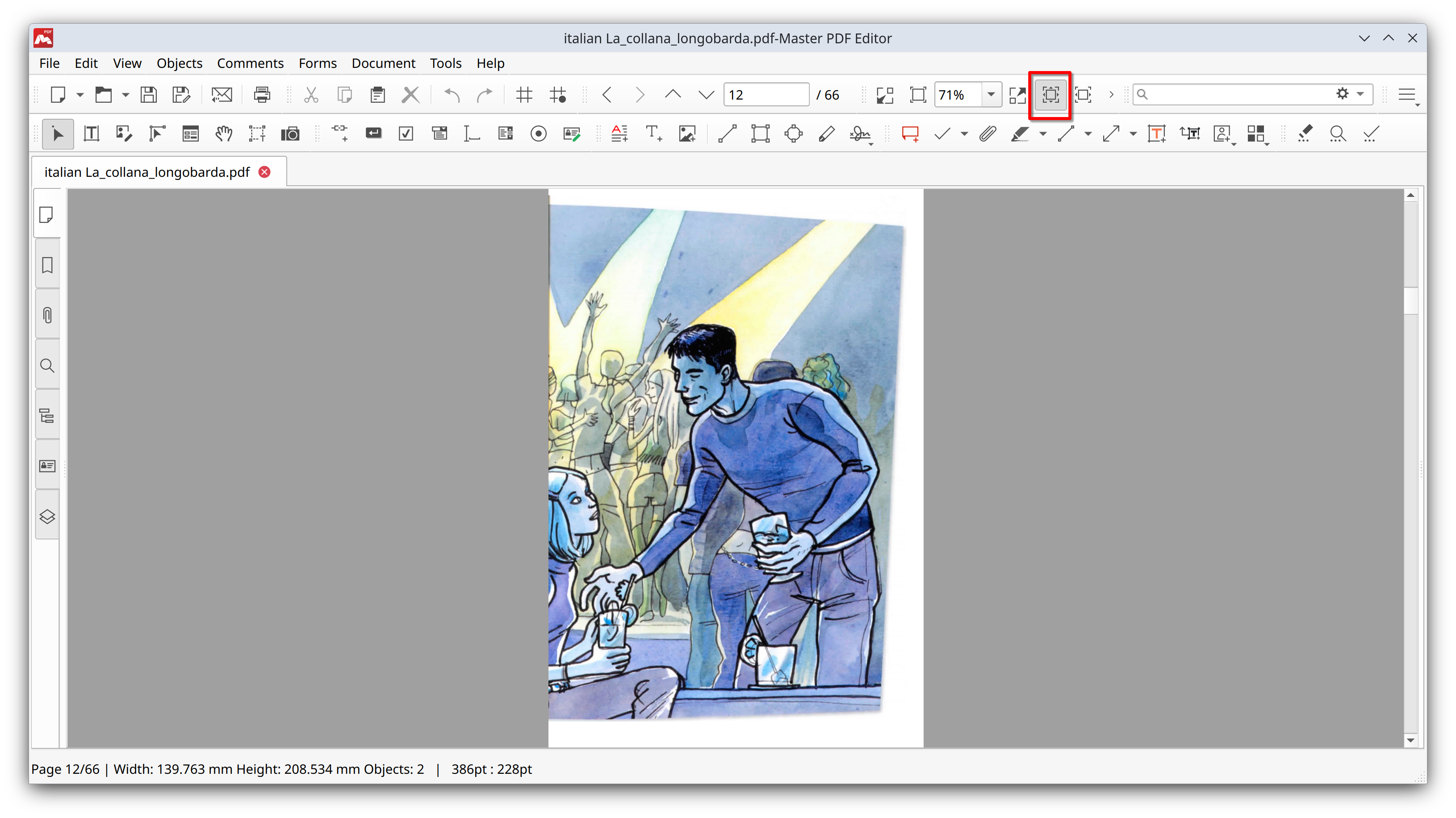Click the full screen view icon

pos(1083,94)
